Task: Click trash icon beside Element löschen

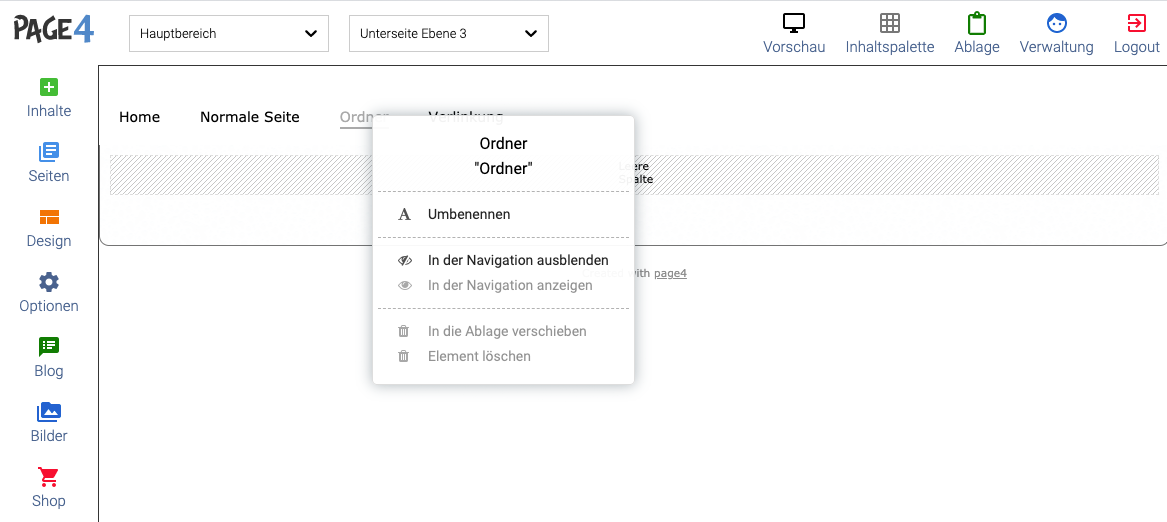Action: tap(403, 357)
